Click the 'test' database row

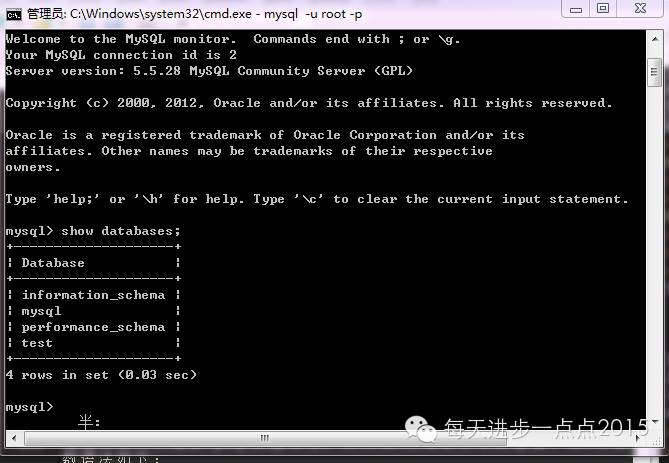click(37, 343)
